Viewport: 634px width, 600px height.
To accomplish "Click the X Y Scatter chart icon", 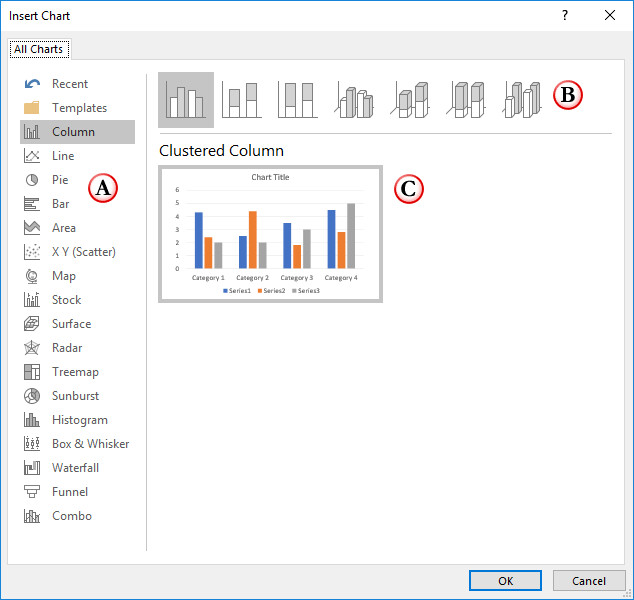I will [32, 251].
